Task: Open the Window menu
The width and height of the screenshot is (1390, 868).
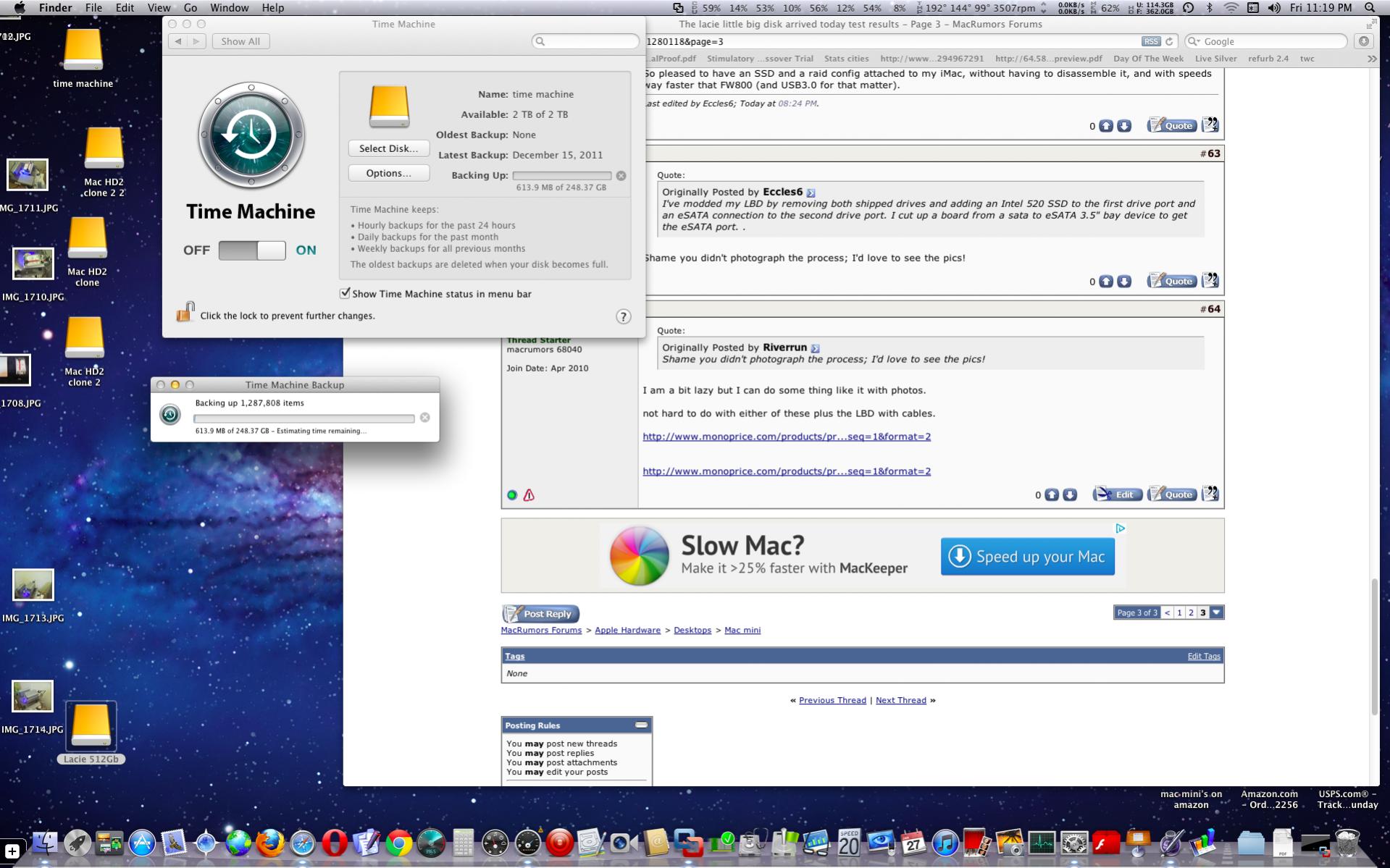Action: tap(229, 8)
